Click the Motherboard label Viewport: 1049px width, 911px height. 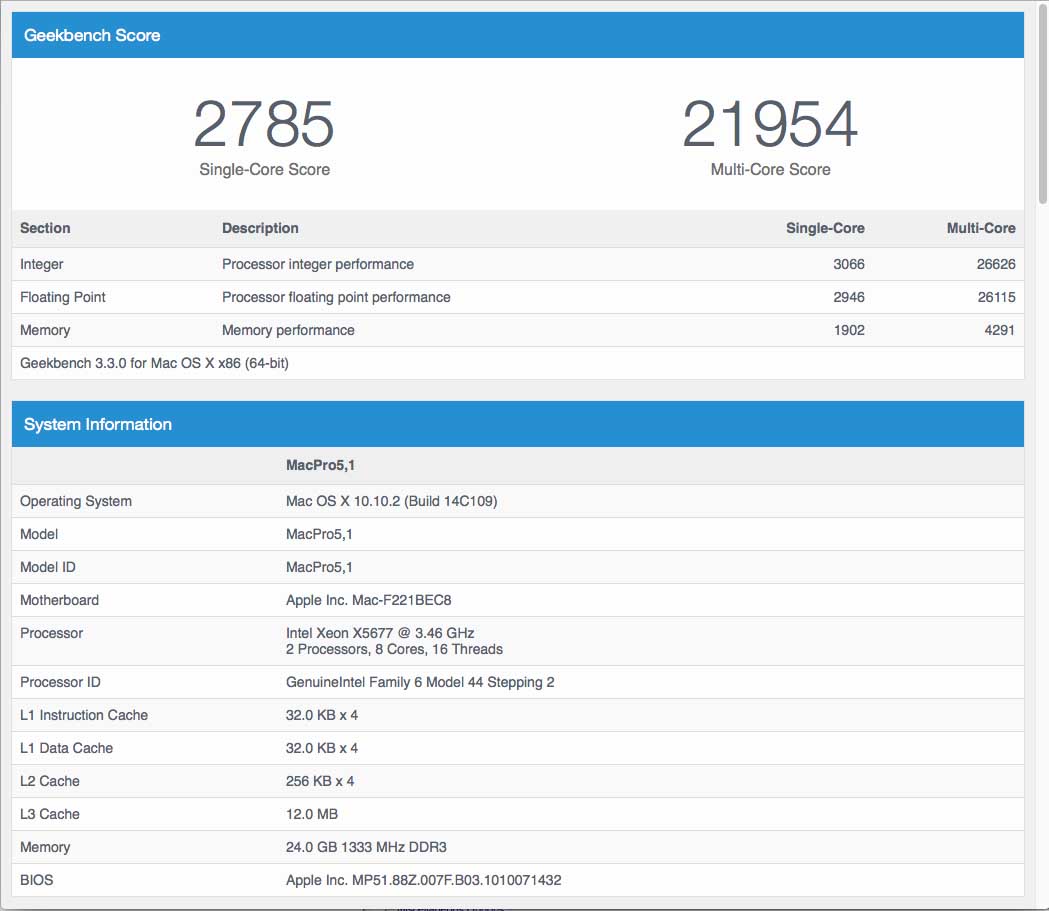pyautogui.click(x=60, y=600)
